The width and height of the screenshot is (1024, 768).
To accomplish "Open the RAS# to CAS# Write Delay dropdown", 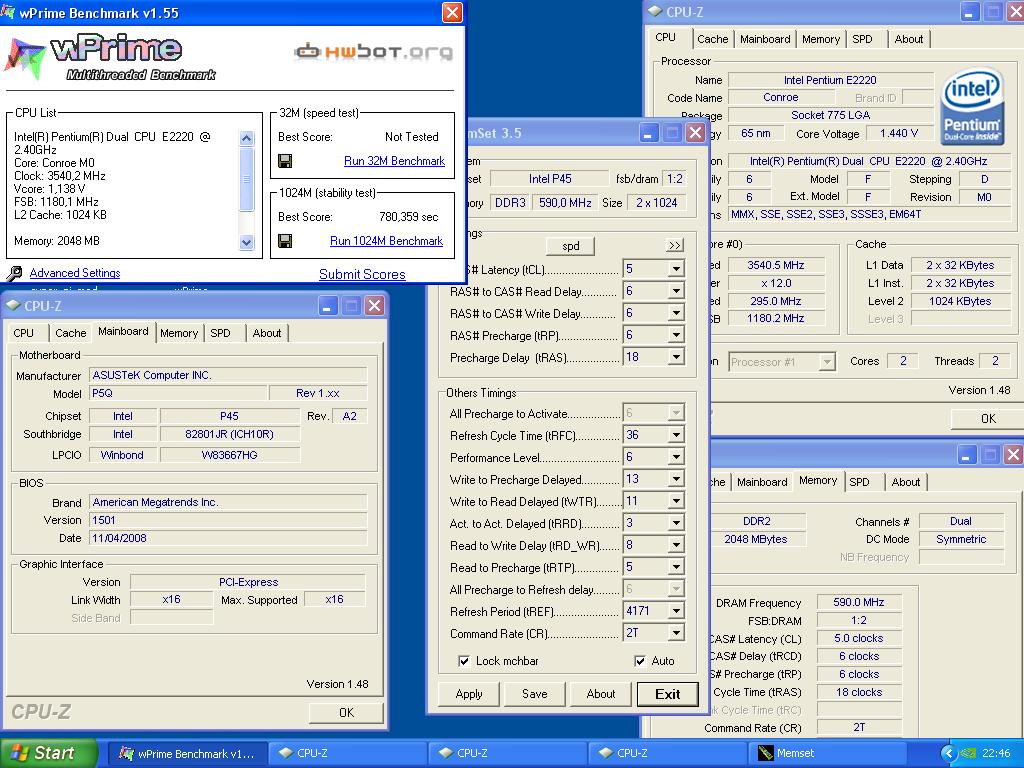I will click(x=676, y=313).
